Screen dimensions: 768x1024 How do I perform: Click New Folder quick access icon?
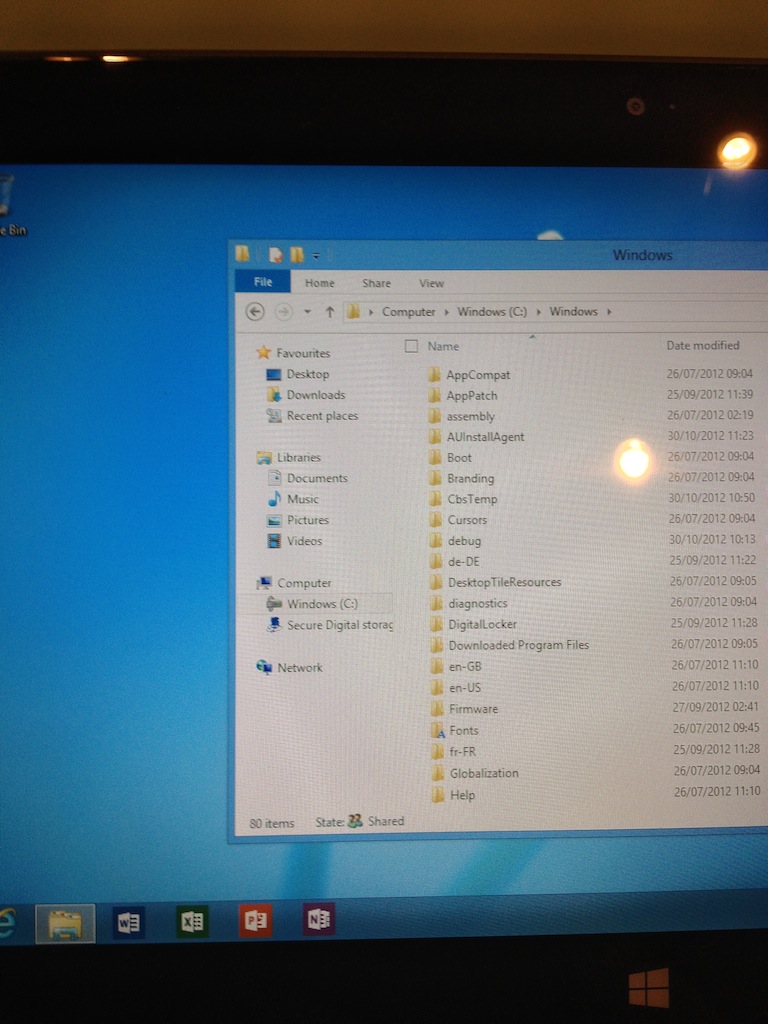[x=296, y=255]
